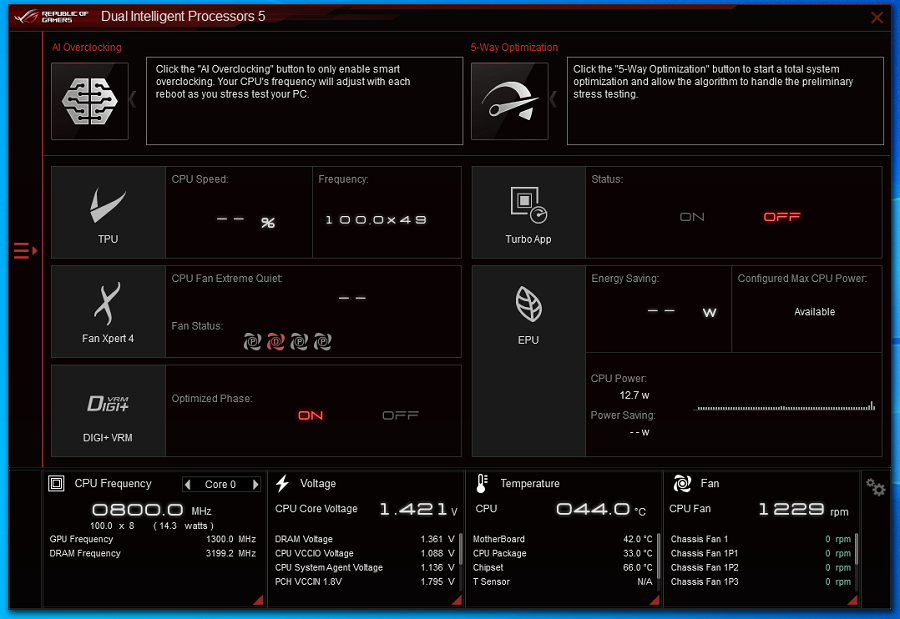This screenshot has height=619, width=900.
Task: Click the GPU Frequency row
Action: pos(153,539)
